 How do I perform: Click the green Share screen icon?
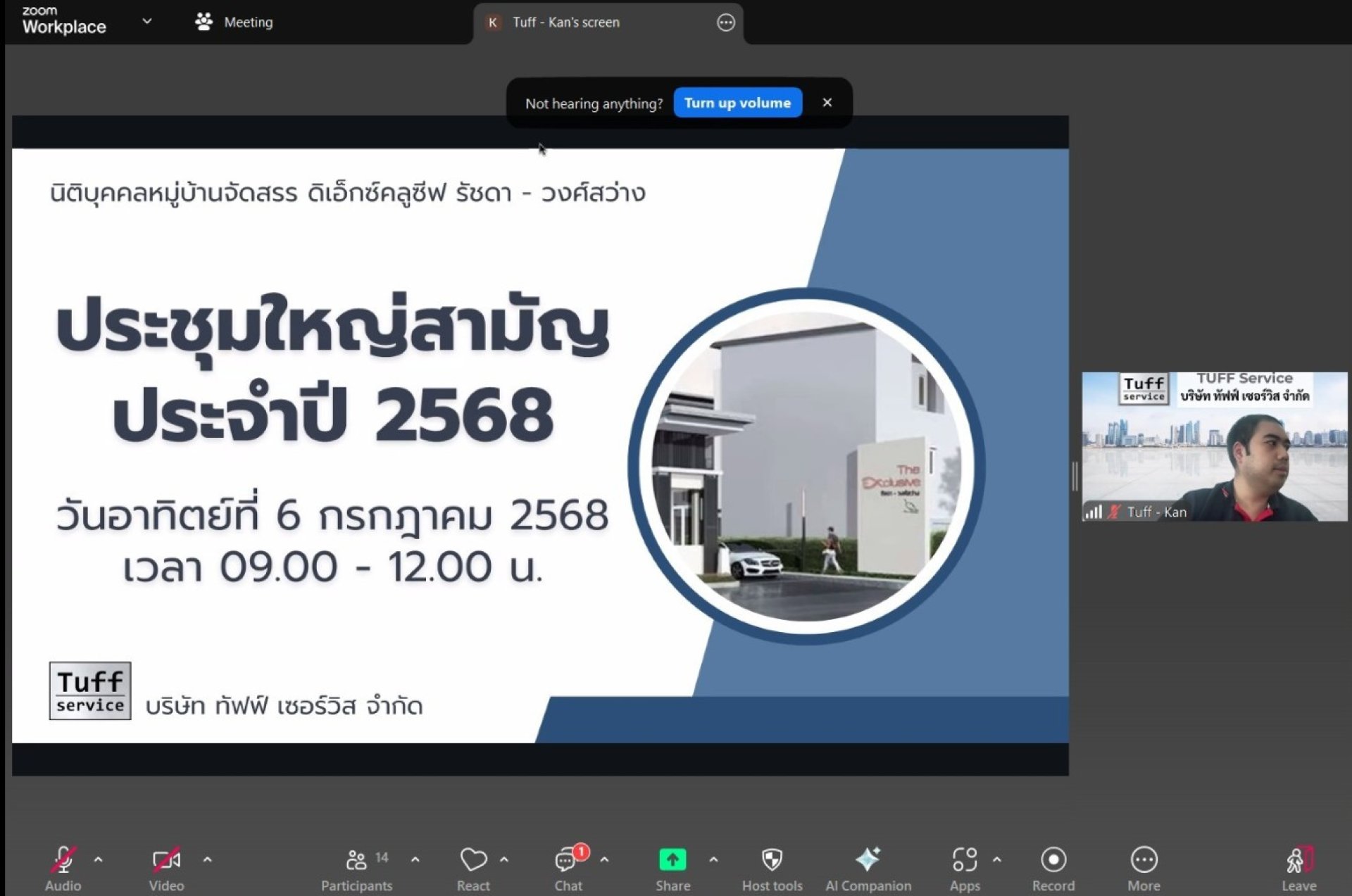(672, 859)
